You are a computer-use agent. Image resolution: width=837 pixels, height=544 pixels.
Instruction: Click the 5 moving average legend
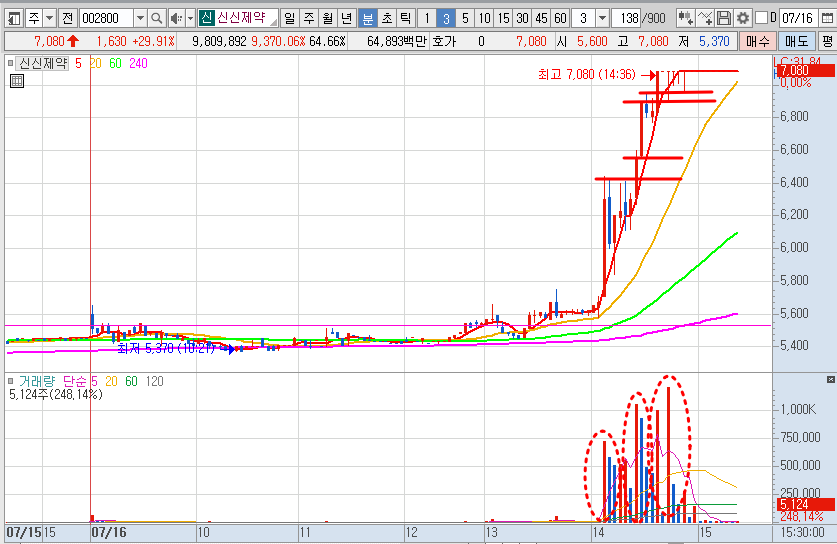[78, 64]
